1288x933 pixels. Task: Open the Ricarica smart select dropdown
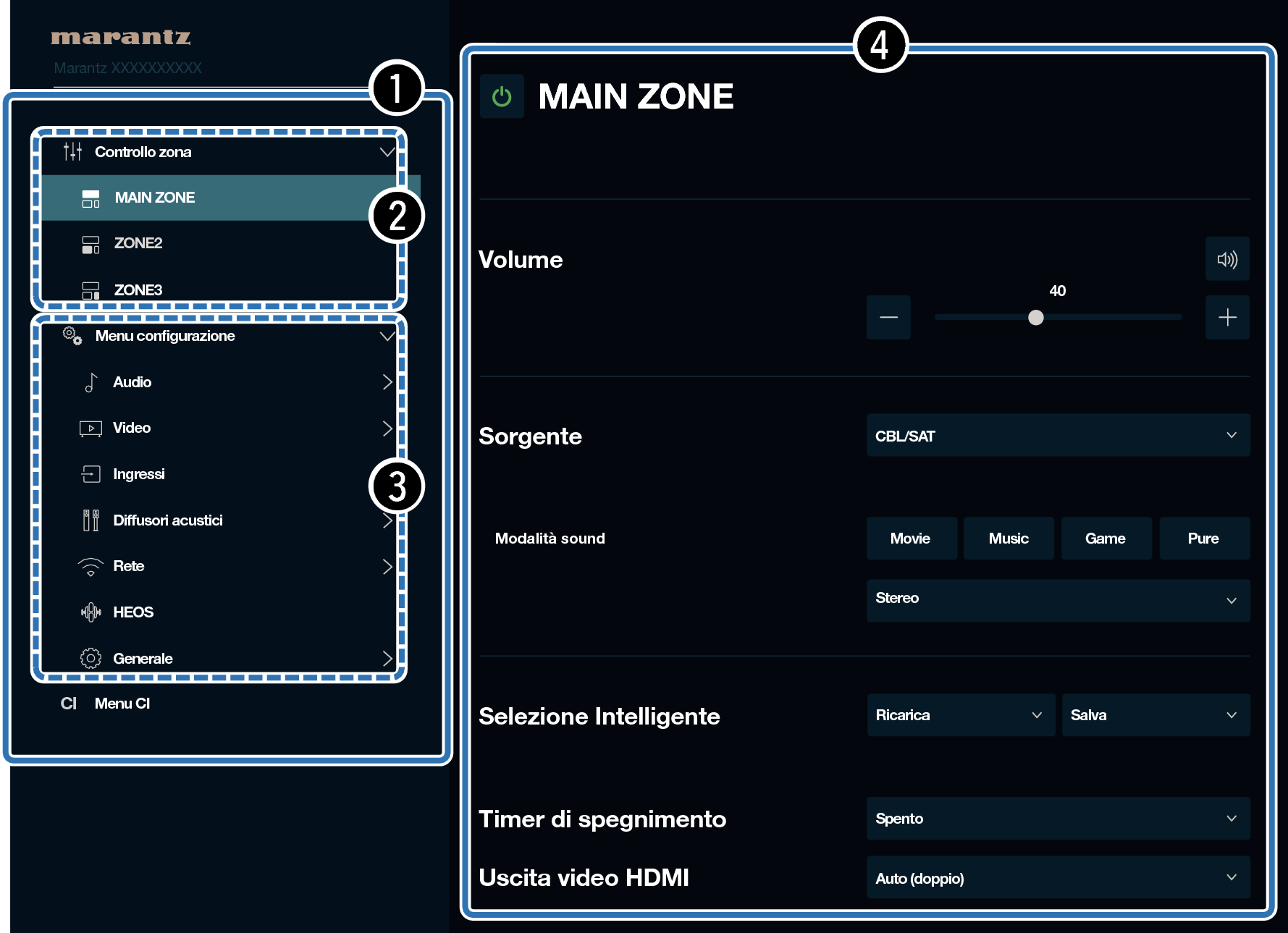960,715
